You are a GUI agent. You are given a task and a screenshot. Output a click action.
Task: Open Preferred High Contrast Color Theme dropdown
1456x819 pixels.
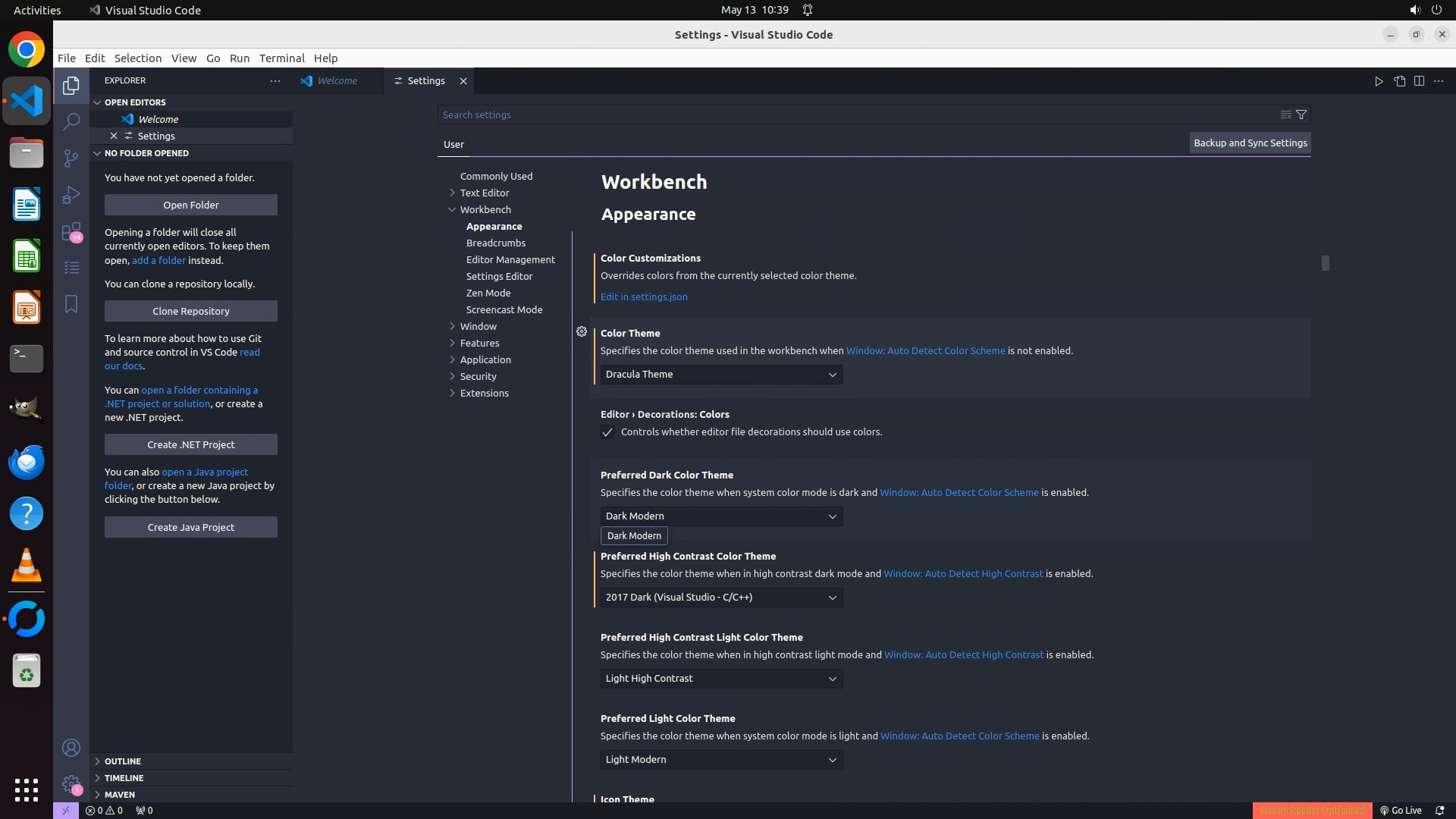[x=721, y=598]
